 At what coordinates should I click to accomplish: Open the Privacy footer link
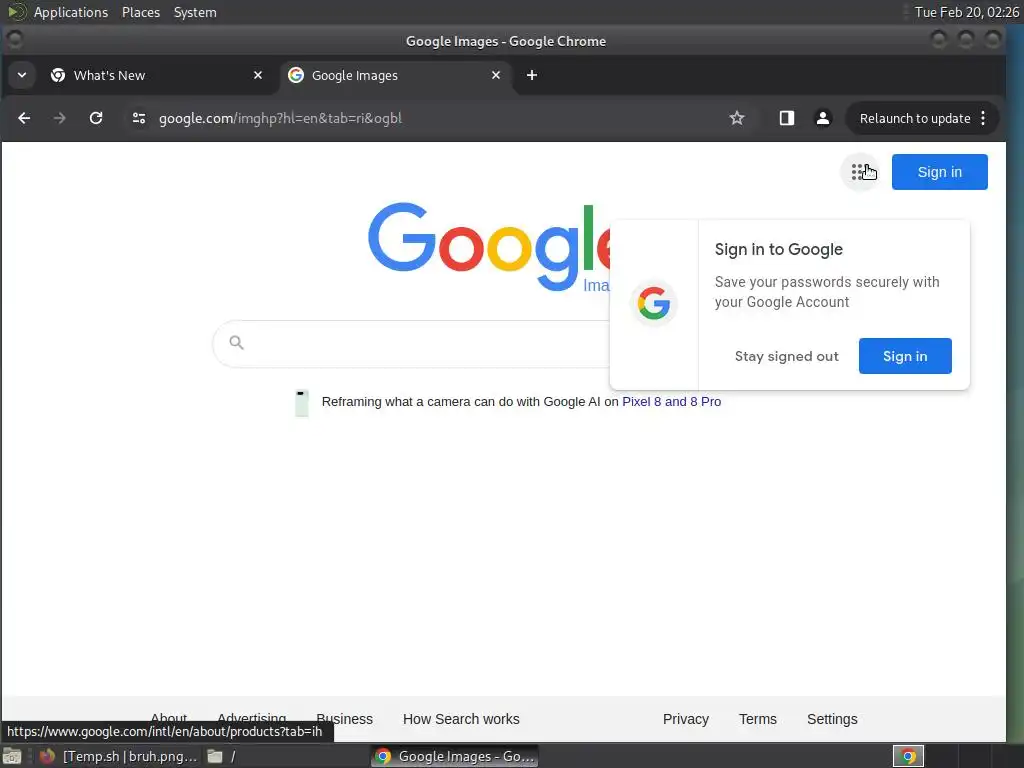686,719
